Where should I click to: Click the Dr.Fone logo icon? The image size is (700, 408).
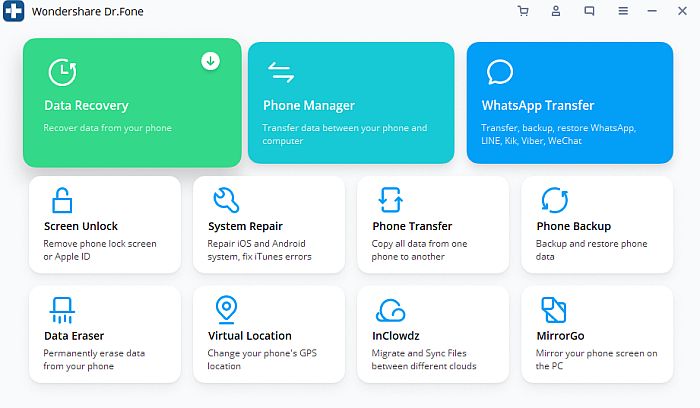click(x=13, y=11)
